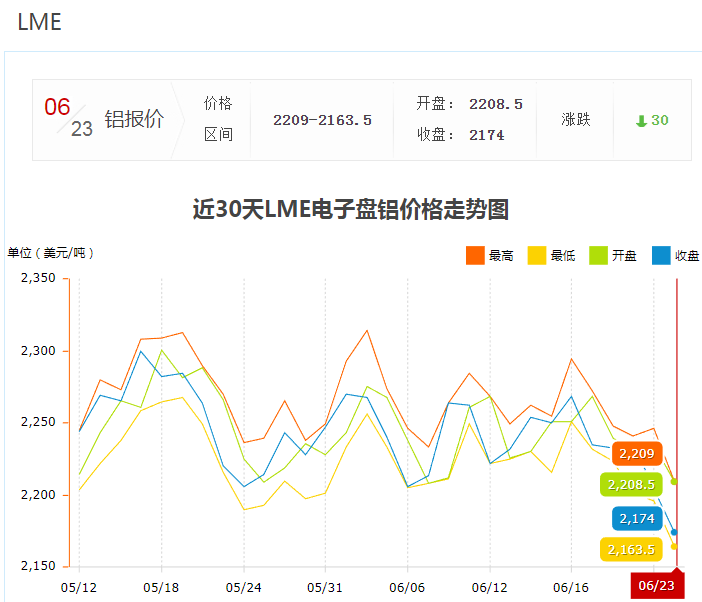Click the orange 2,209 tooltip label

[x=637, y=453]
